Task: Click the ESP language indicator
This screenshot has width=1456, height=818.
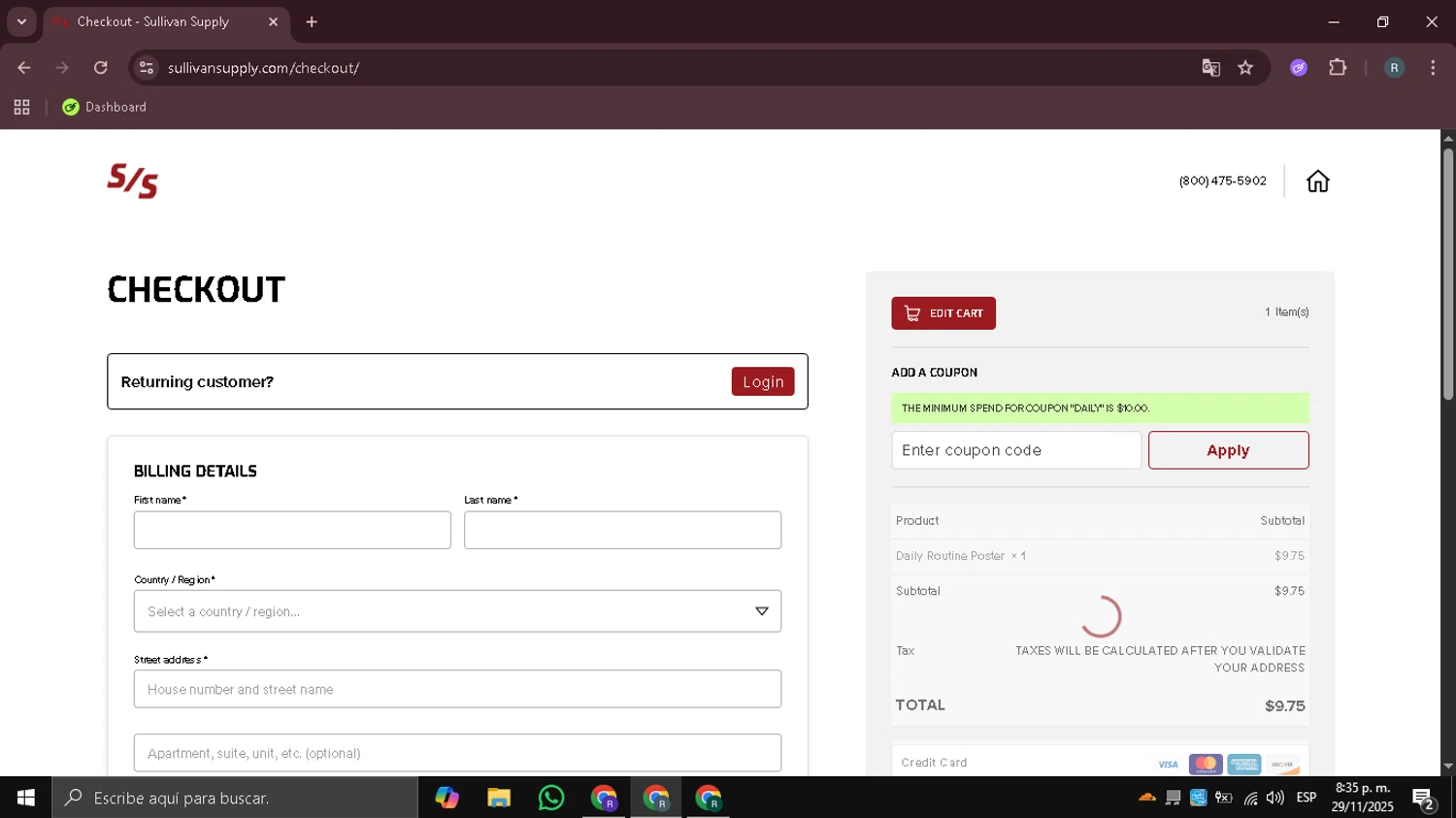Action: pyautogui.click(x=1307, y=798)
